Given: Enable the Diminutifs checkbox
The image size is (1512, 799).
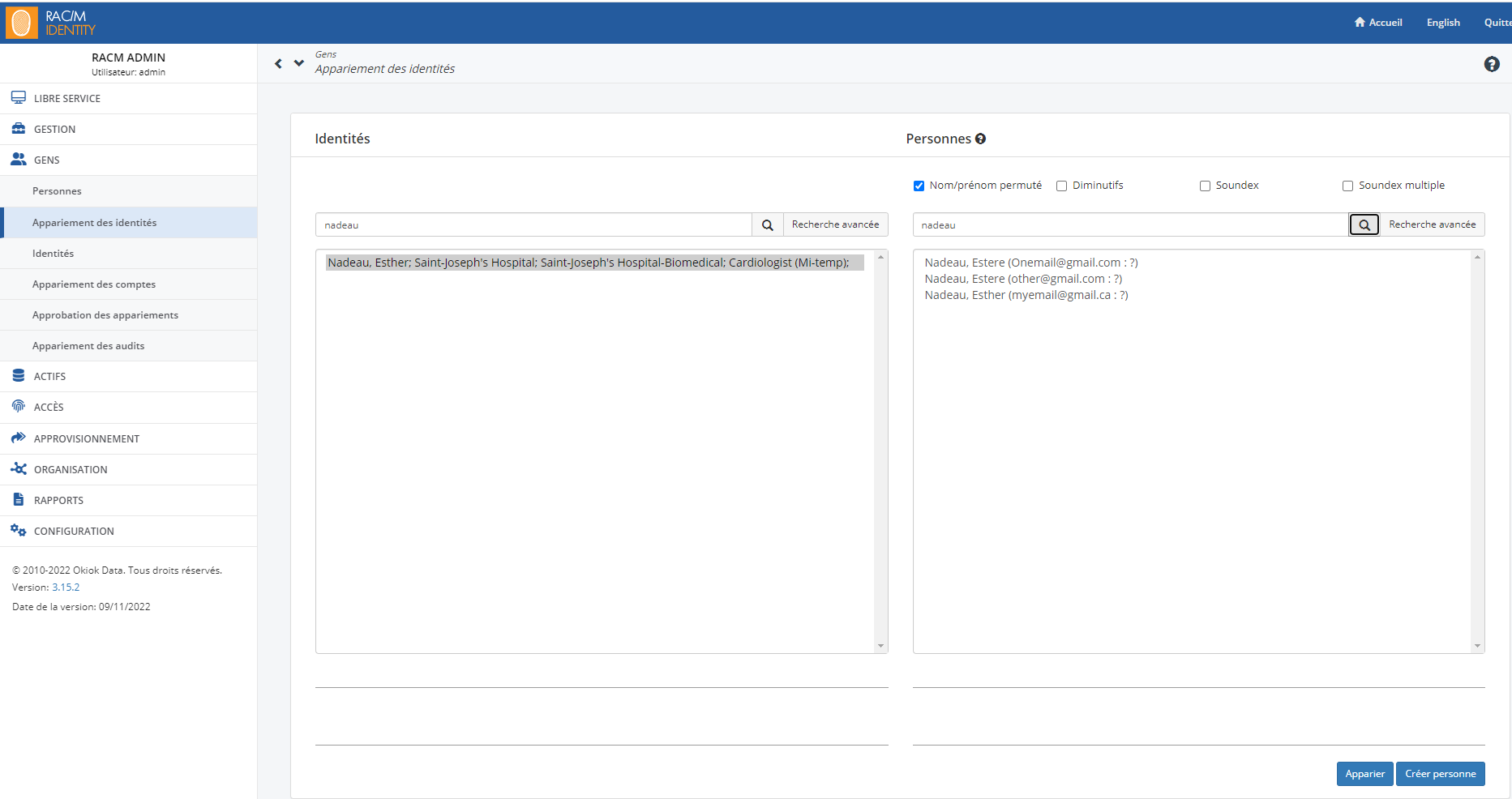Looking at the screenshot, I should 1061,186.
